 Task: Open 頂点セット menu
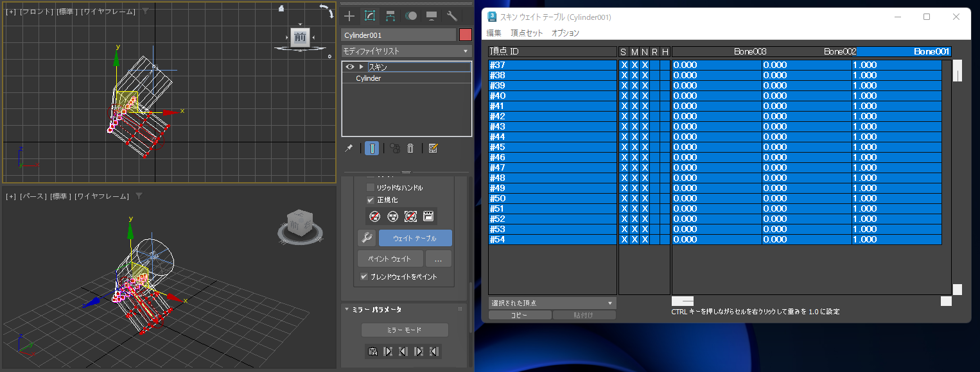coord(527,33)
